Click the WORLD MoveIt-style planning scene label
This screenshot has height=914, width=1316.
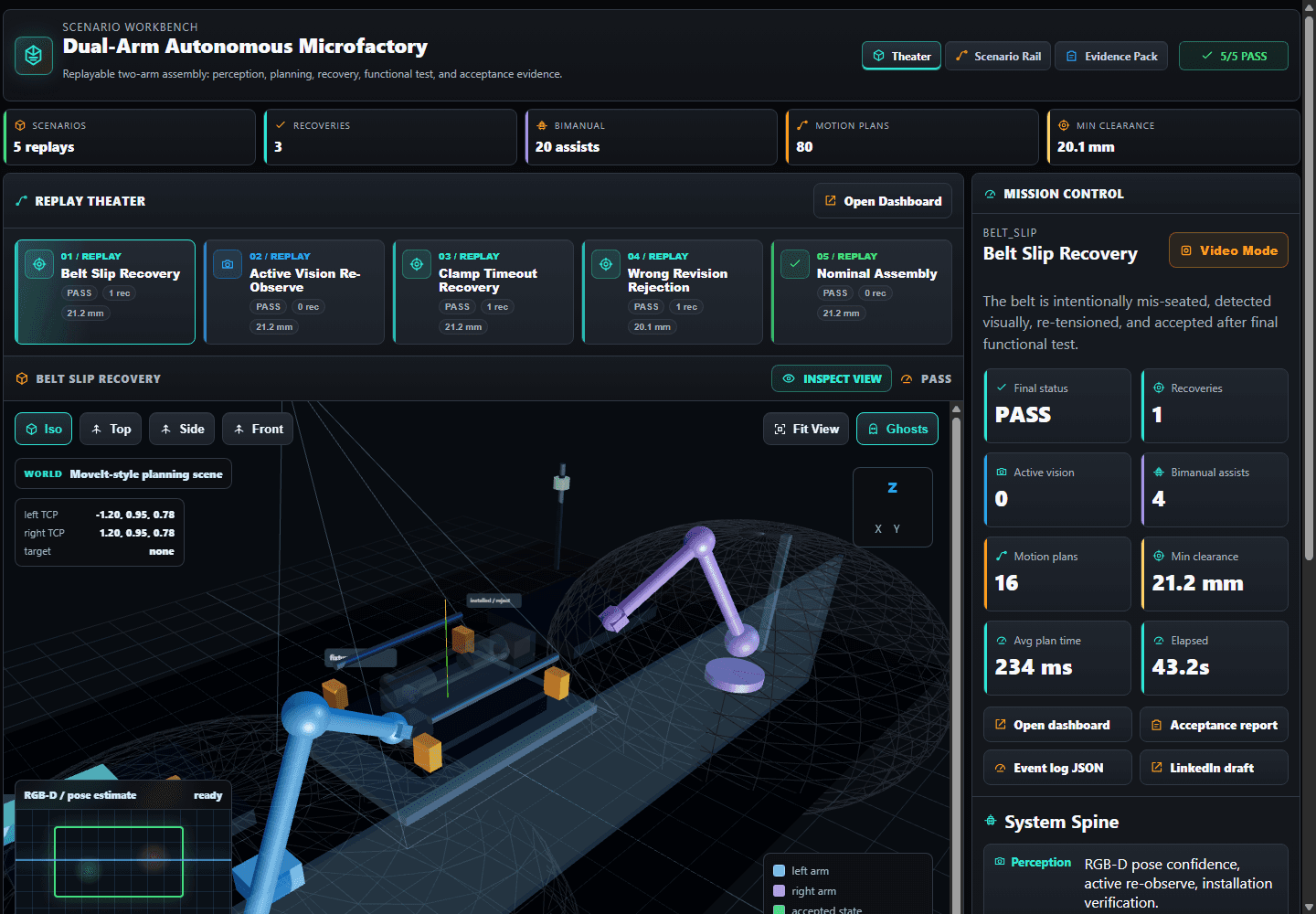123,474
